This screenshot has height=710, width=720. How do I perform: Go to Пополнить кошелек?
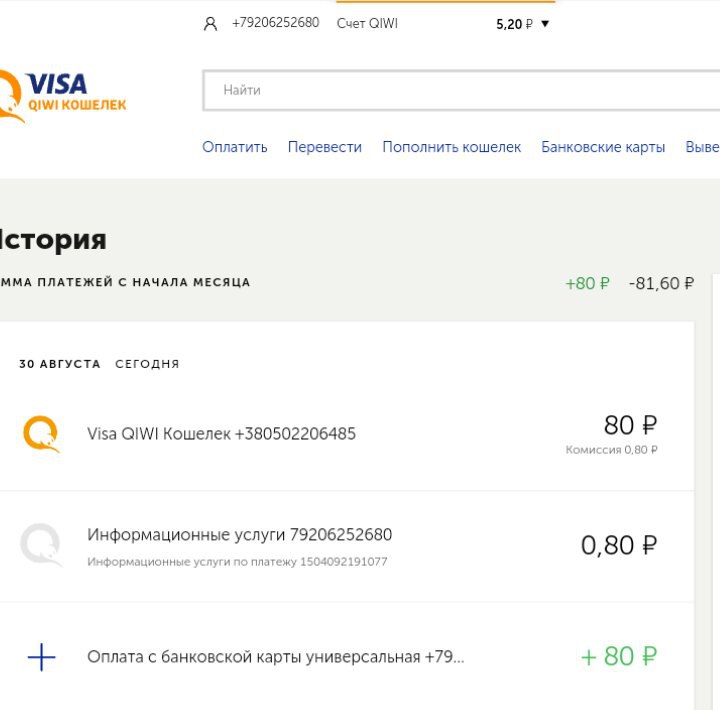click(451, 147)
